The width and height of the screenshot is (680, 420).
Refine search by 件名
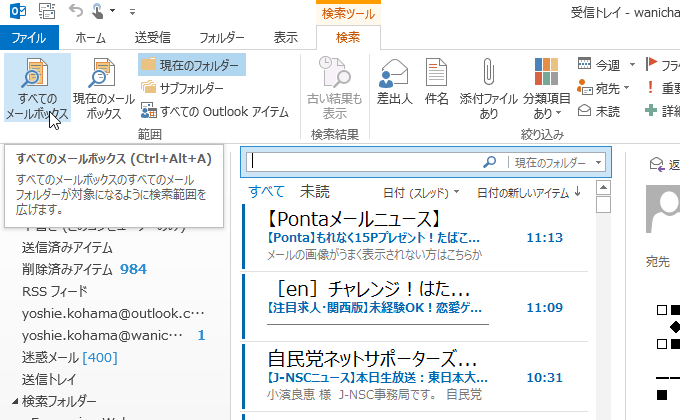coord(436,82)
